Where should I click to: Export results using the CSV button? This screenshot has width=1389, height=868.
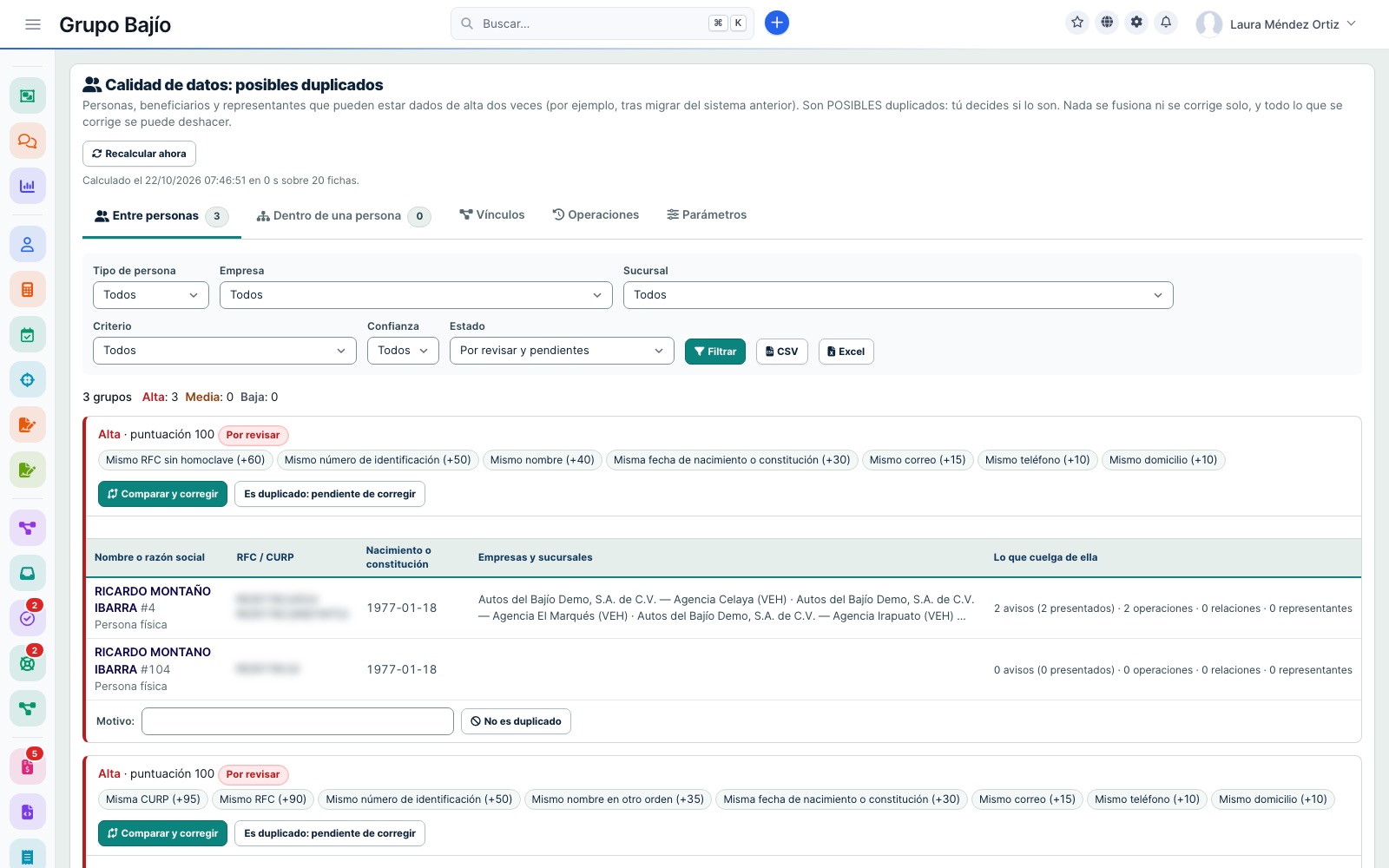782,352
